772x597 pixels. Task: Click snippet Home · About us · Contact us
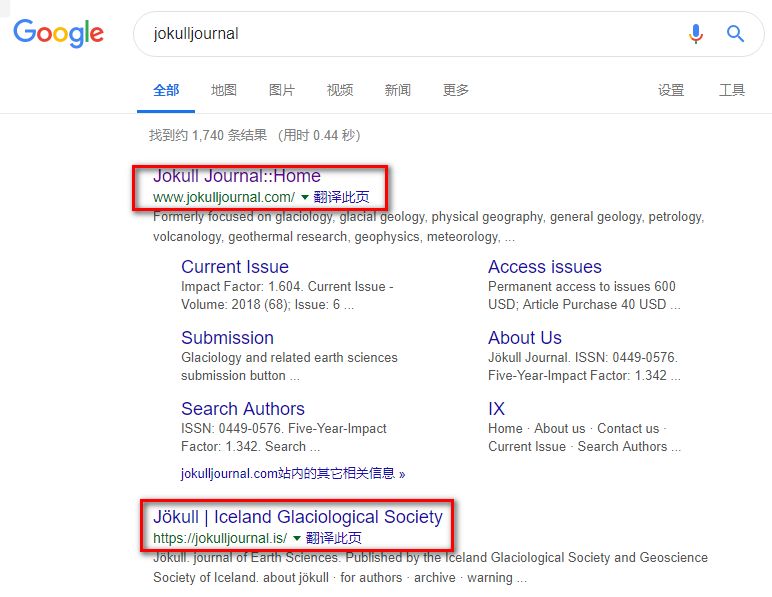pyautogui.click(x=578, y=429)
